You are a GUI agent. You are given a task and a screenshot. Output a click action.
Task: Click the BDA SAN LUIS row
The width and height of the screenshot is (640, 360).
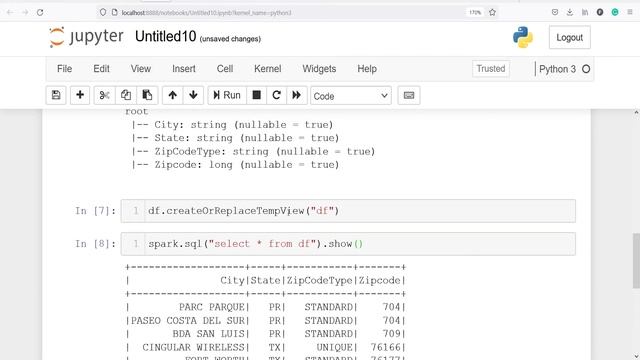tap(265, 334)
